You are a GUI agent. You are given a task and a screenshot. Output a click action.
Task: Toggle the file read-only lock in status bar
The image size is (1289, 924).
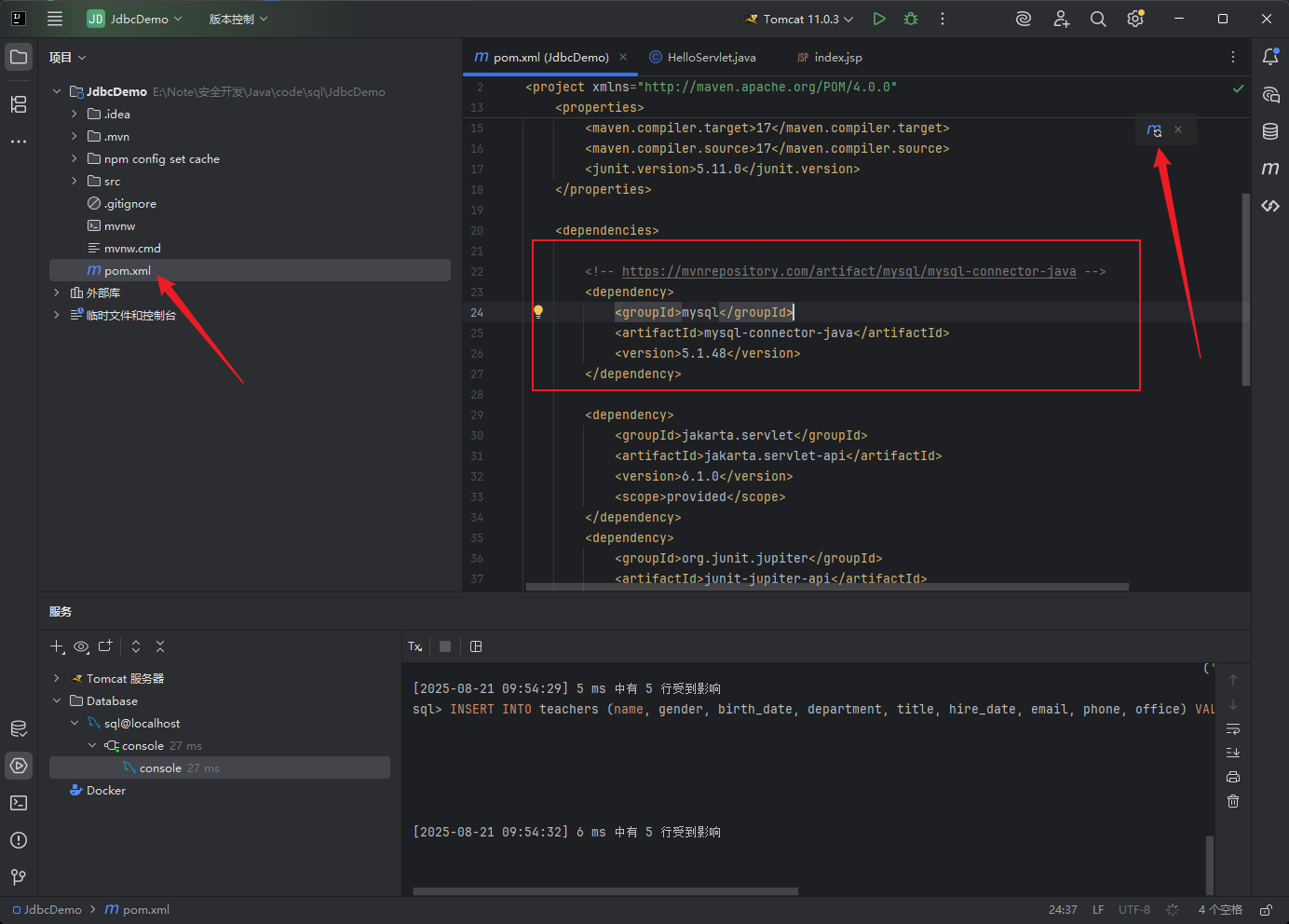[1266, 910]
